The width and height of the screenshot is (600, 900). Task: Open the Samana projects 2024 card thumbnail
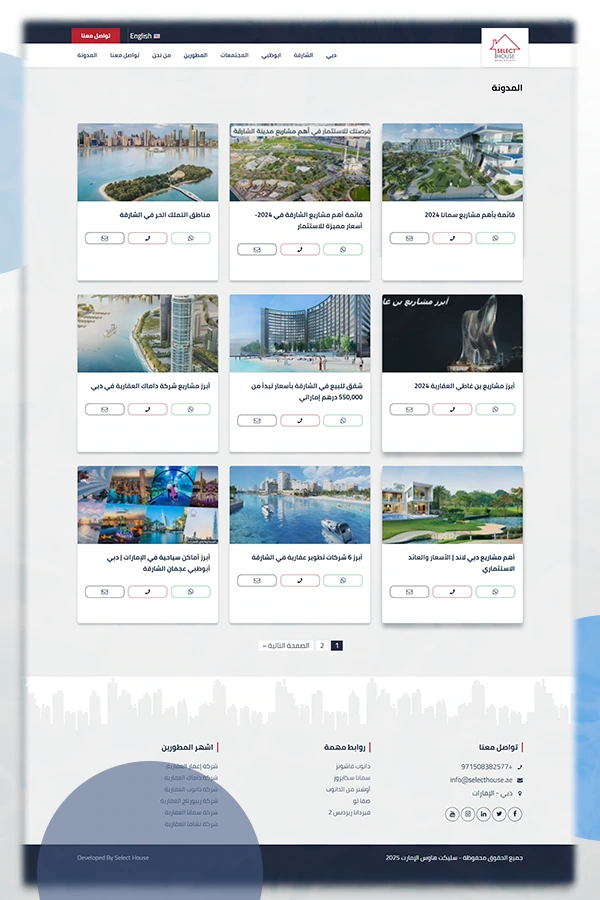(x=452, y=162)
